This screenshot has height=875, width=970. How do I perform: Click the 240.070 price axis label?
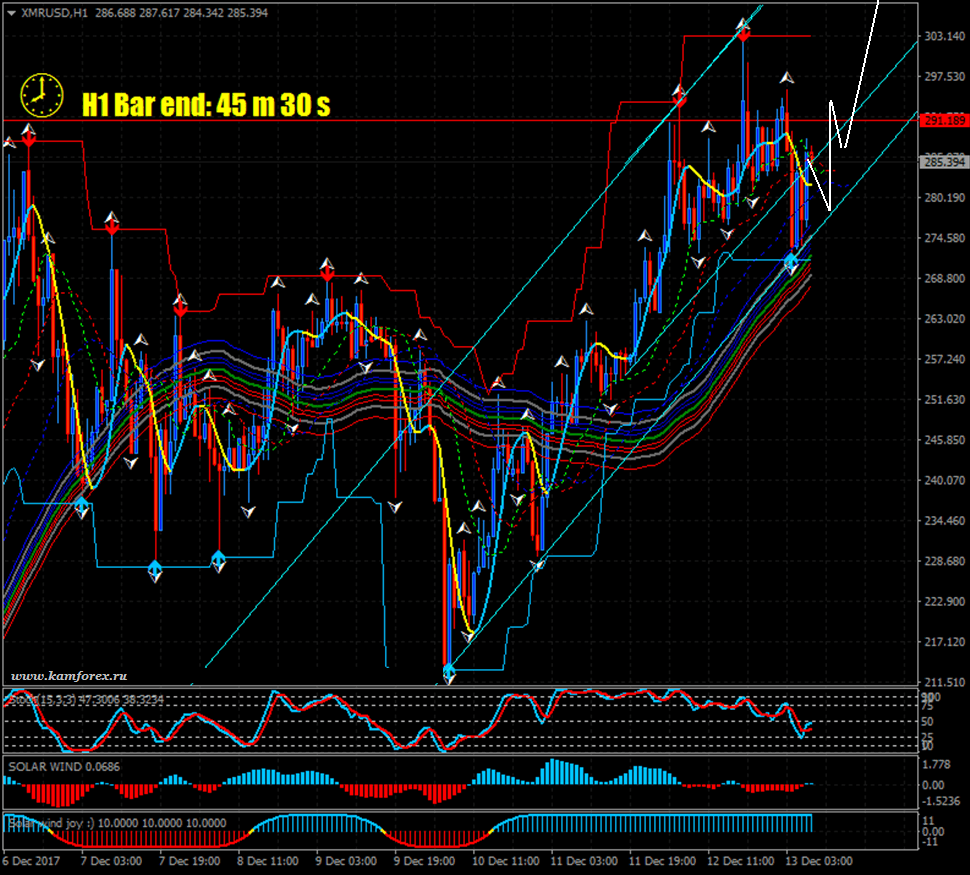pyautogui.click(x=945, y=480)
